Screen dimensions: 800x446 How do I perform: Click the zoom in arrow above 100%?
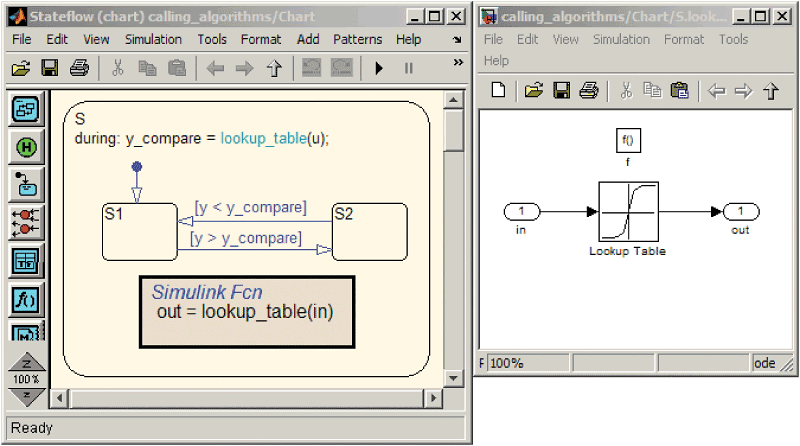tap(26, 362)
